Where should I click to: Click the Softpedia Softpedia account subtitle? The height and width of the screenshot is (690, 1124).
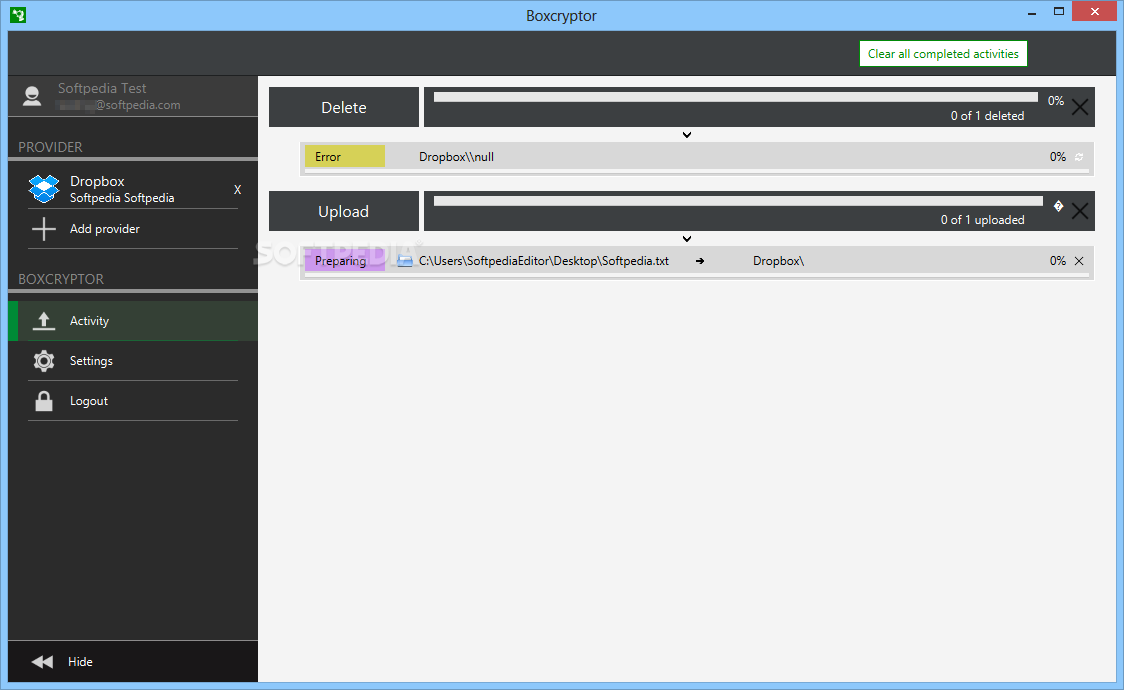tap(122, 198)
